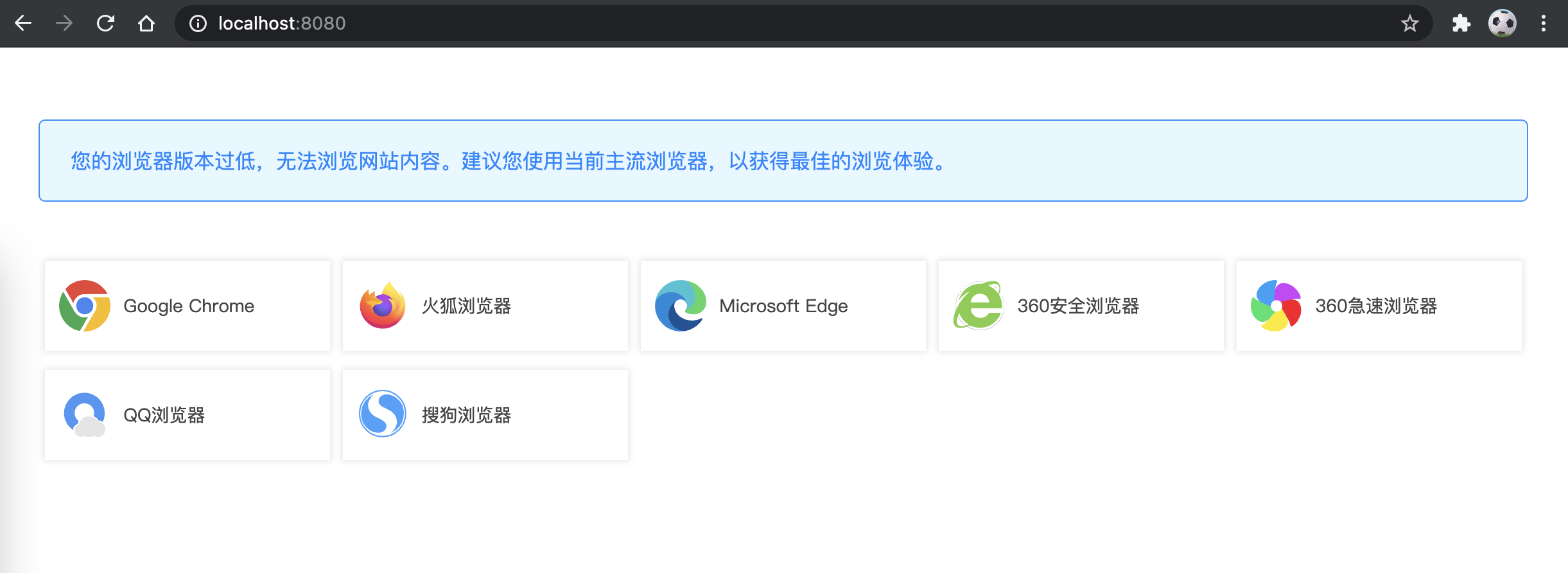This screenshot has width=1568, height=573.
Task: Open the 360安全浏览器 link text
Action: tap(1078, 306)
